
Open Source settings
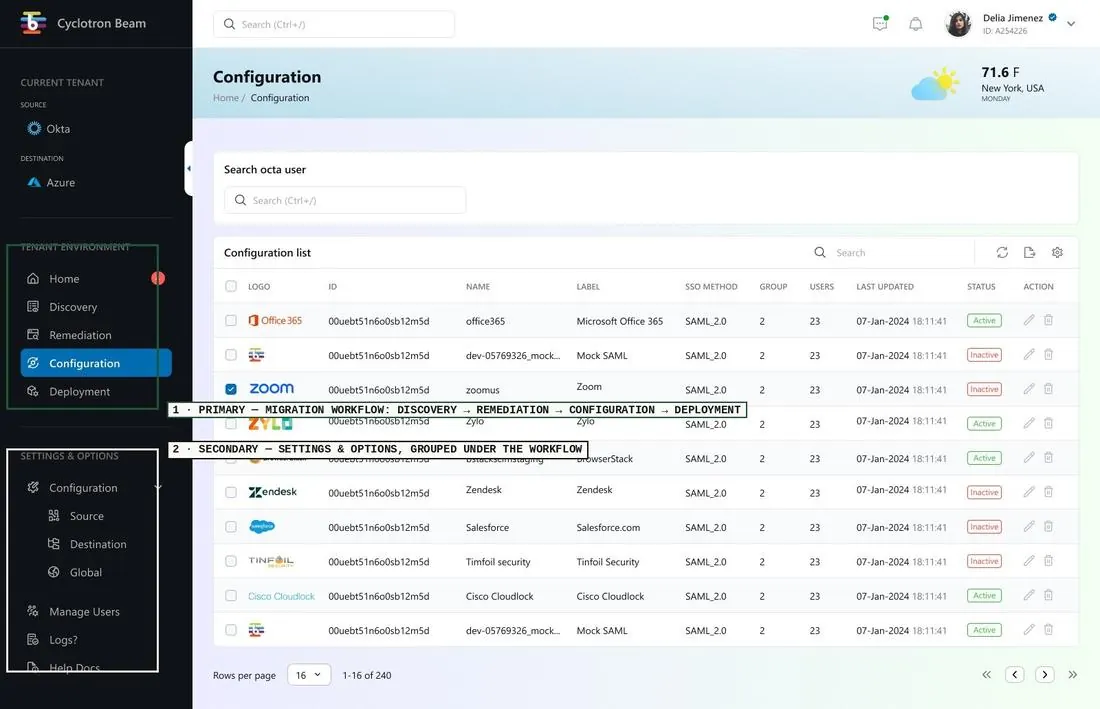pyautogui.click(x=86, y=515)
